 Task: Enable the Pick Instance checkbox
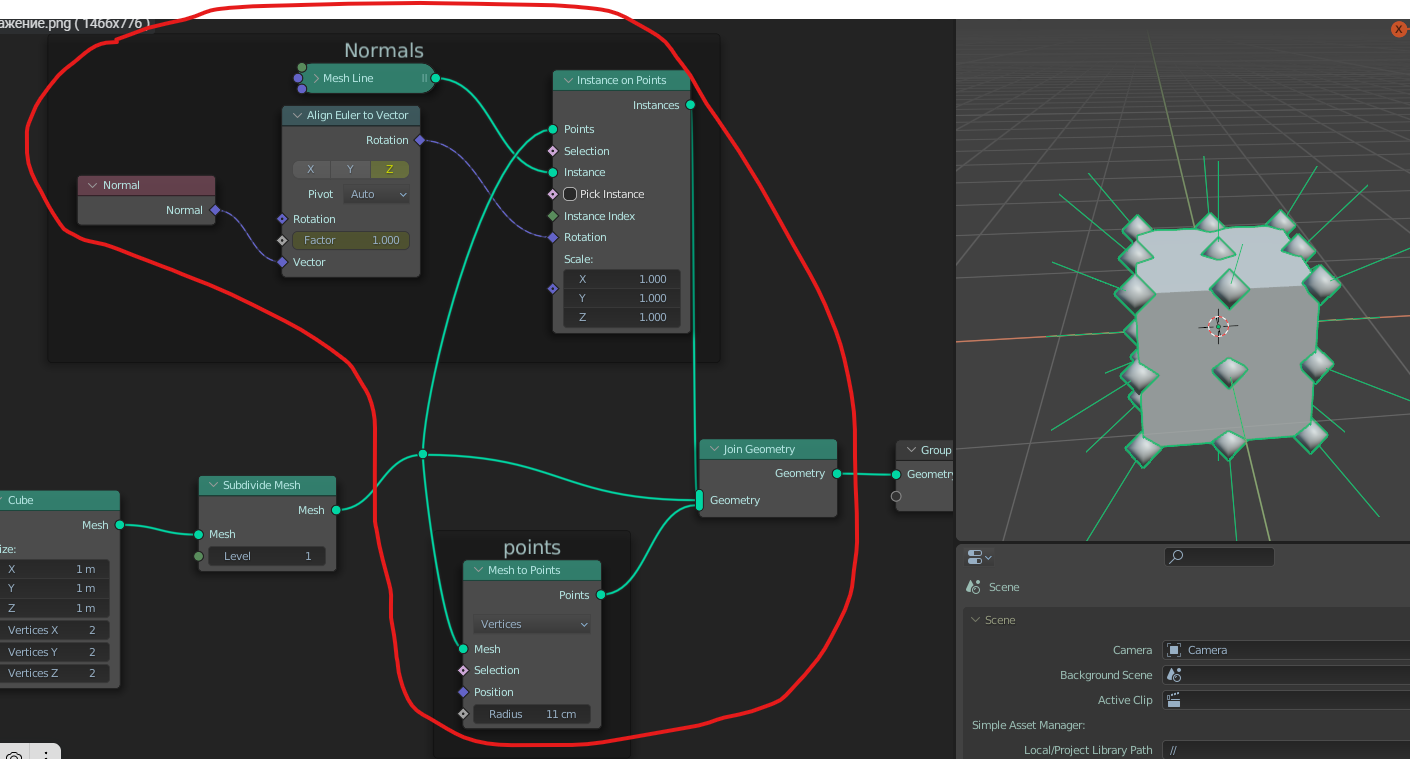pos(570,194)
